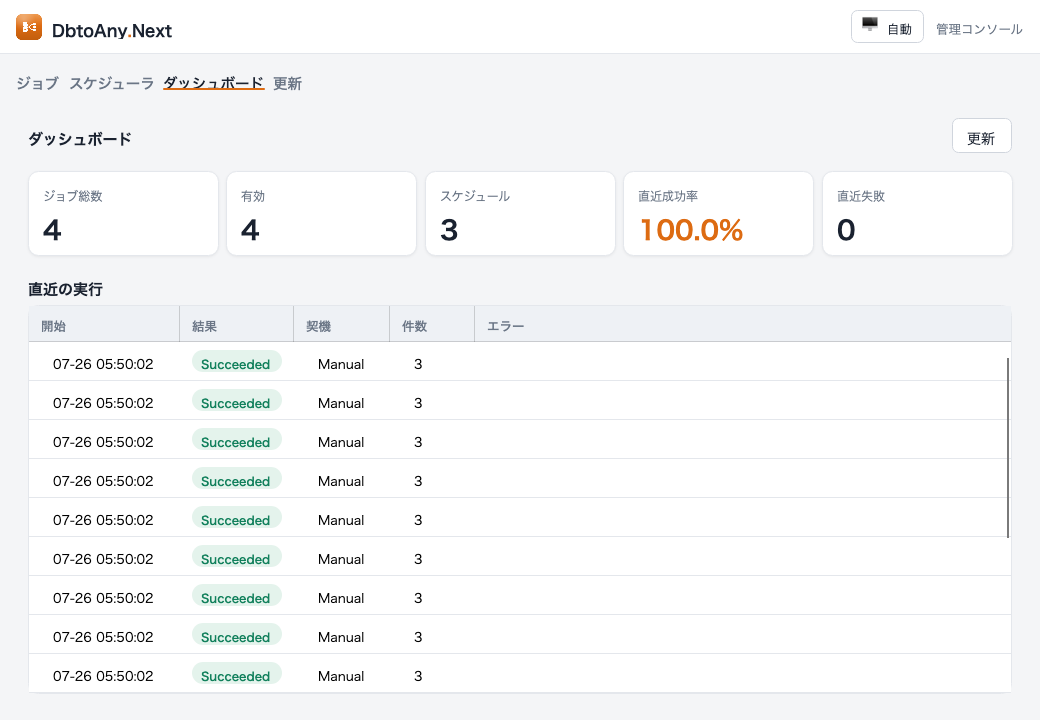The width and height of the screenshot is (1040, 720).
Task: Click the DbtoAny.Next orange logo icon
Action: (x=29, y=27)
